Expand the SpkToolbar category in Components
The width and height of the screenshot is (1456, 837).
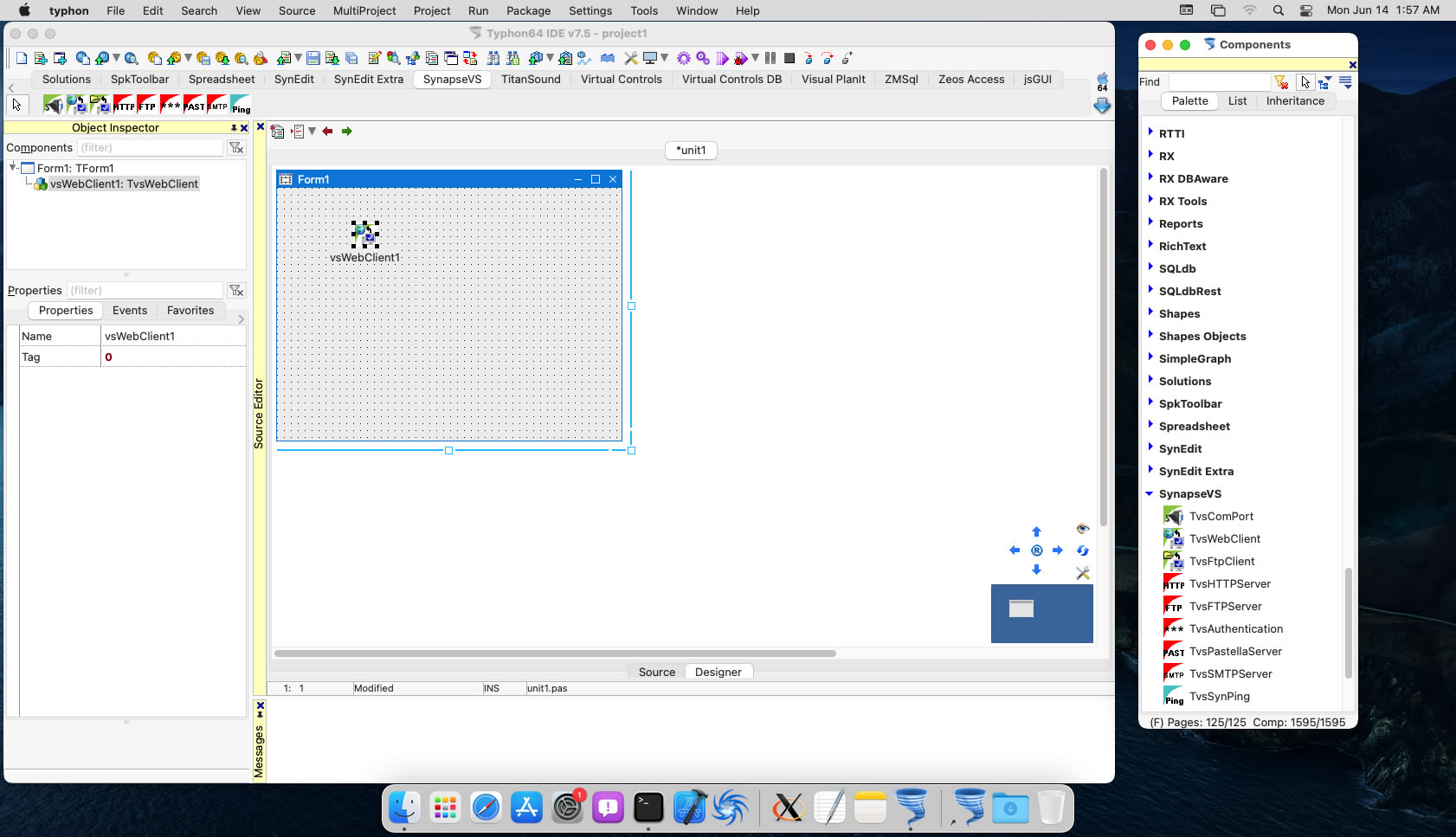[1150, 402]
